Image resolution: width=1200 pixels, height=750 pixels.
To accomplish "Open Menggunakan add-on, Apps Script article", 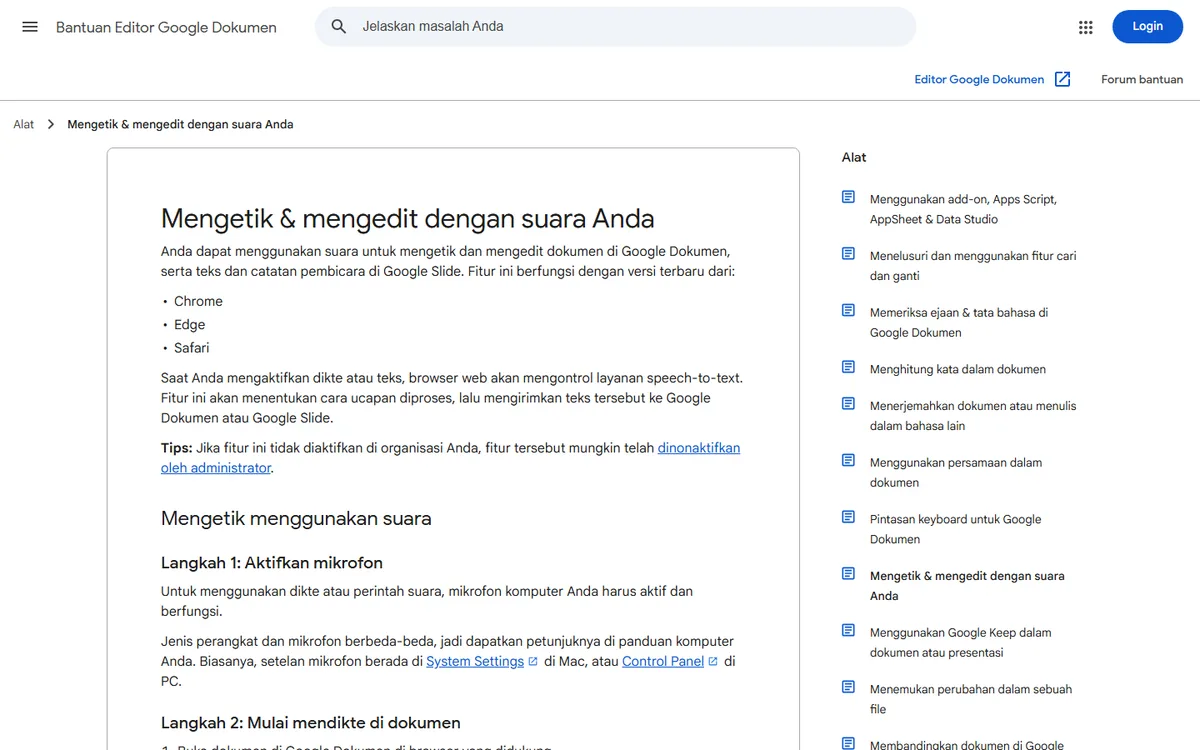I will click(963, 209).
